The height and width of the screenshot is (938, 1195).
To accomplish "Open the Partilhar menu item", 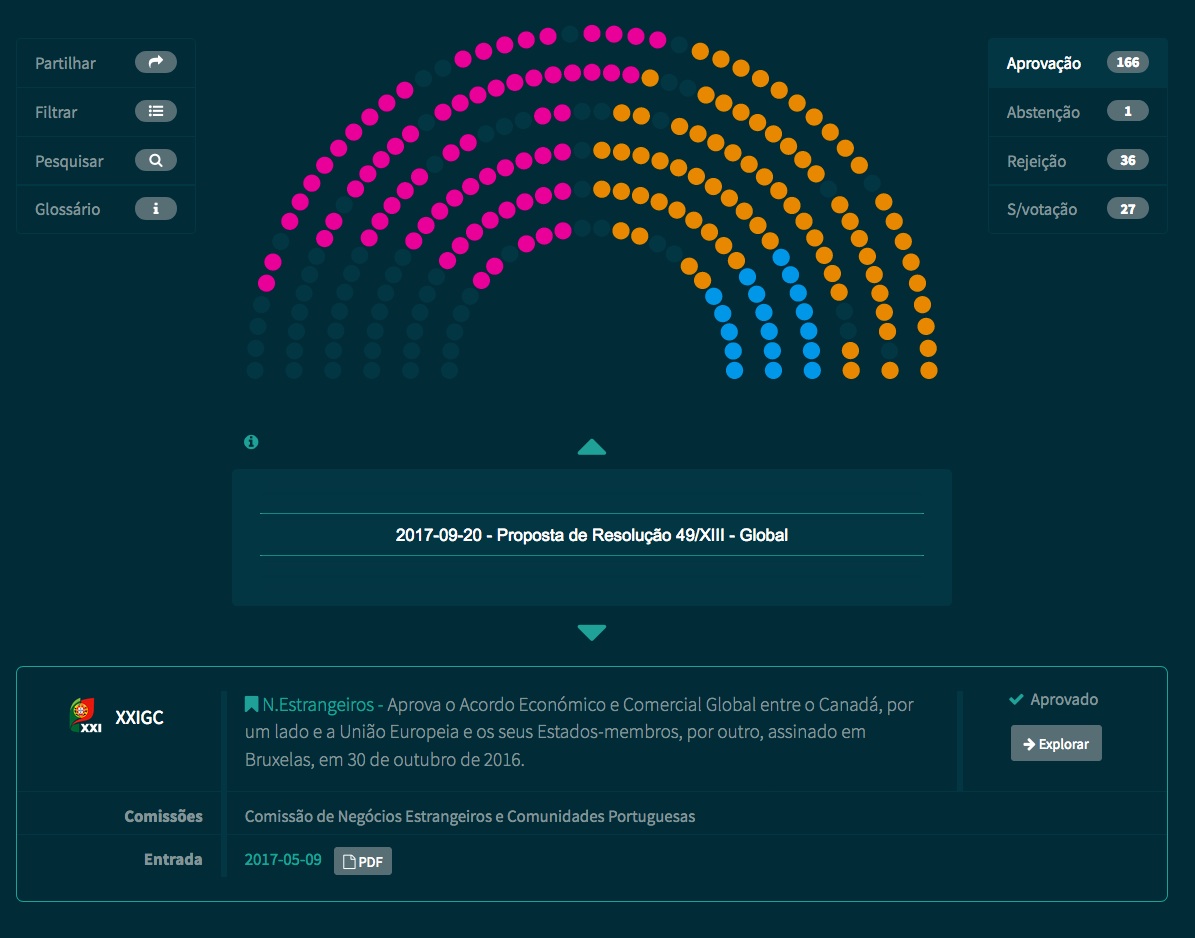I will point(66,63).
